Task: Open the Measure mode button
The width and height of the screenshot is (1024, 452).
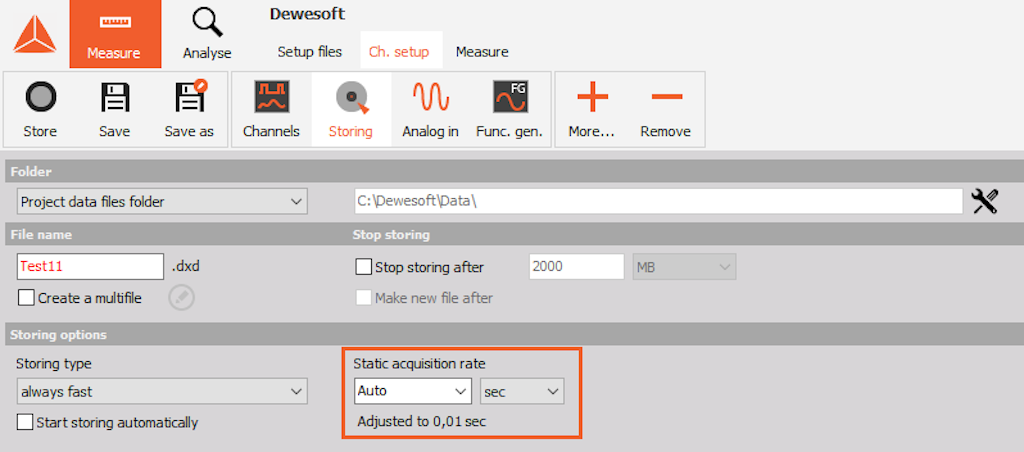Action: pyautogui.click(x=115, y=34)
